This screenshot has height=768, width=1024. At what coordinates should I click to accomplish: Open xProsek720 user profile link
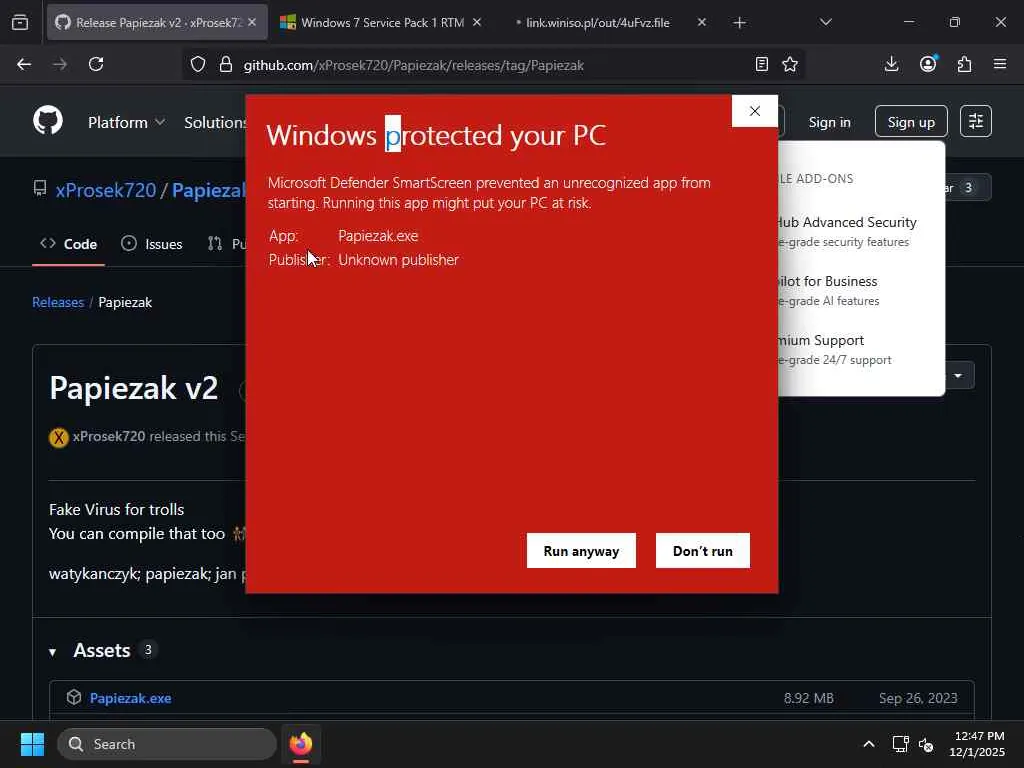[x=106, y=190]
